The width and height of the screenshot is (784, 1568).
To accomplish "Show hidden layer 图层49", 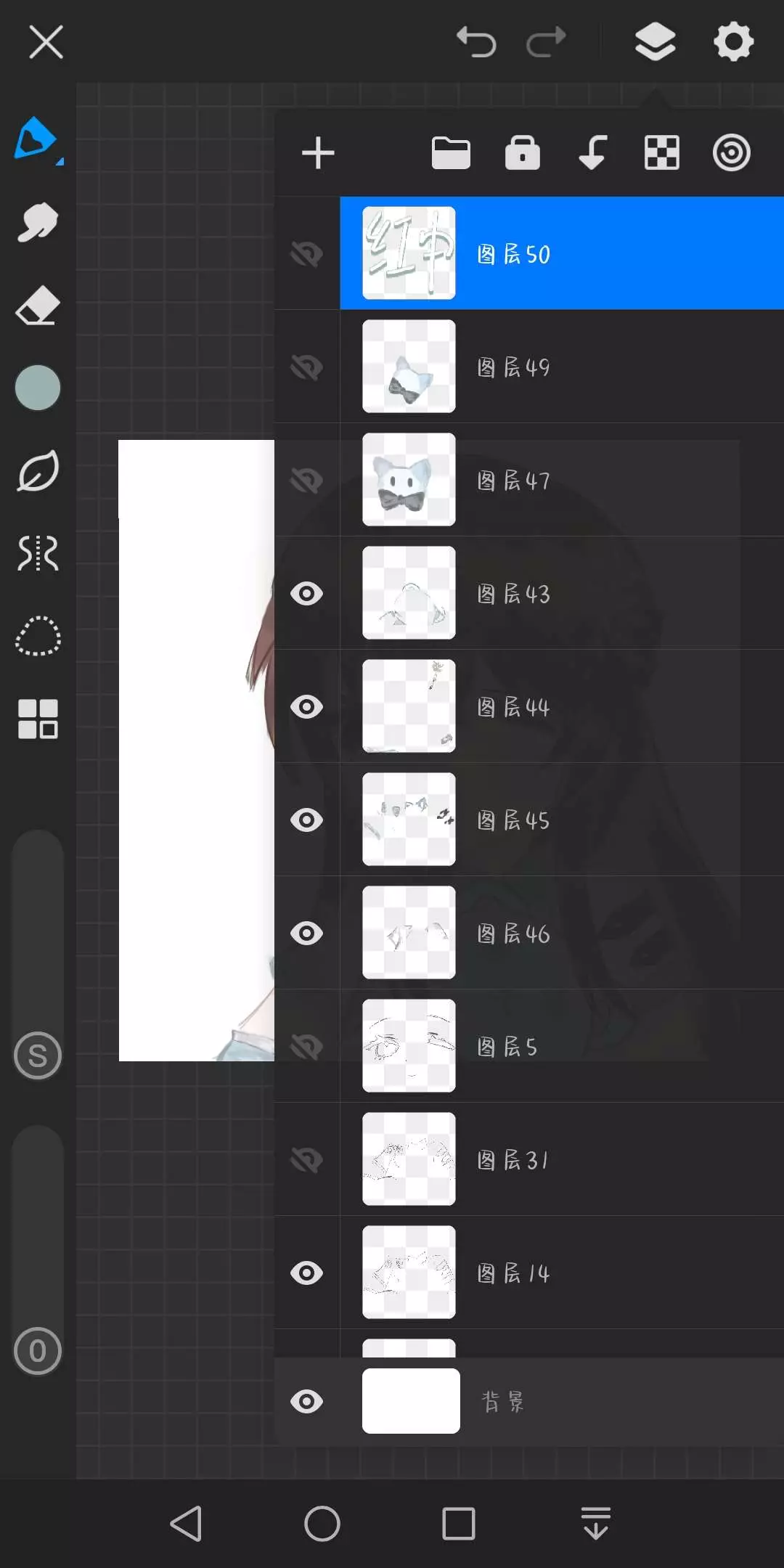I will (306, 367).
